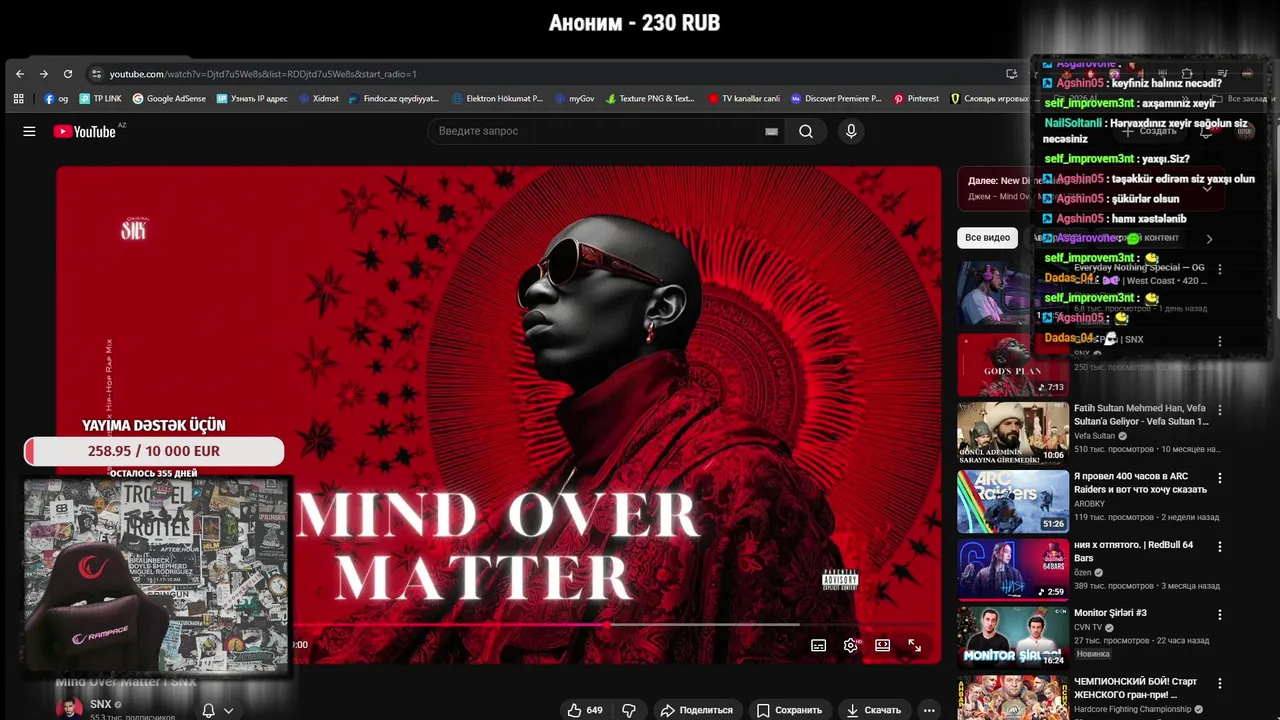Enter fullscreen on the video player
The width and height of the screenshot is (1280, 720).
[x=914, y=645]
